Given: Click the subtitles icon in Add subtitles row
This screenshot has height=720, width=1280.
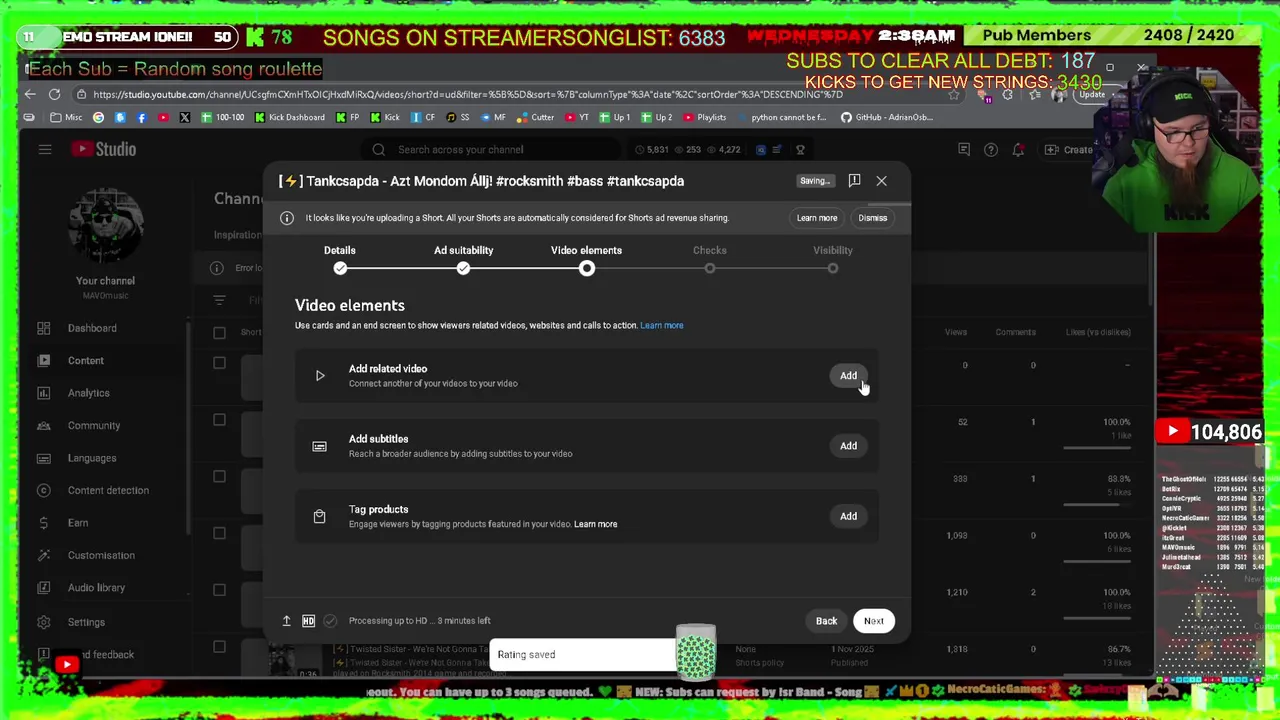Looking at the screenshot, I should pos(319,446).
